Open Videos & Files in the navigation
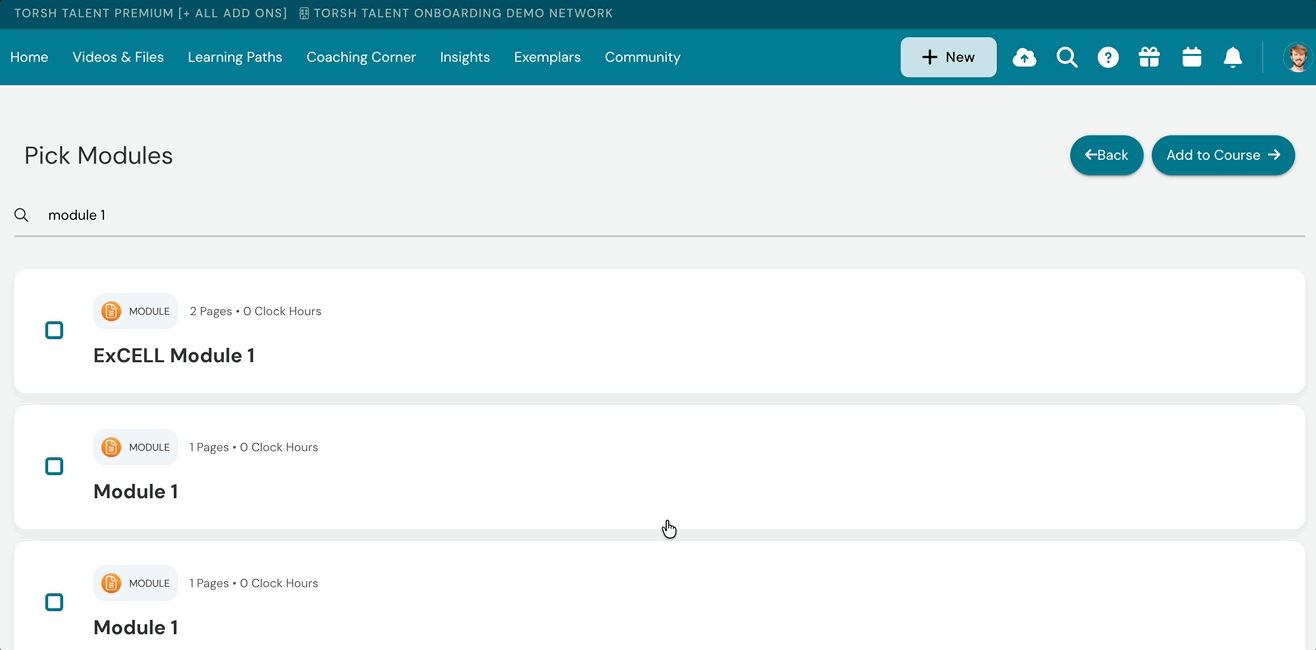Viewport: 1316px width, 650px height. pos(118,57)
